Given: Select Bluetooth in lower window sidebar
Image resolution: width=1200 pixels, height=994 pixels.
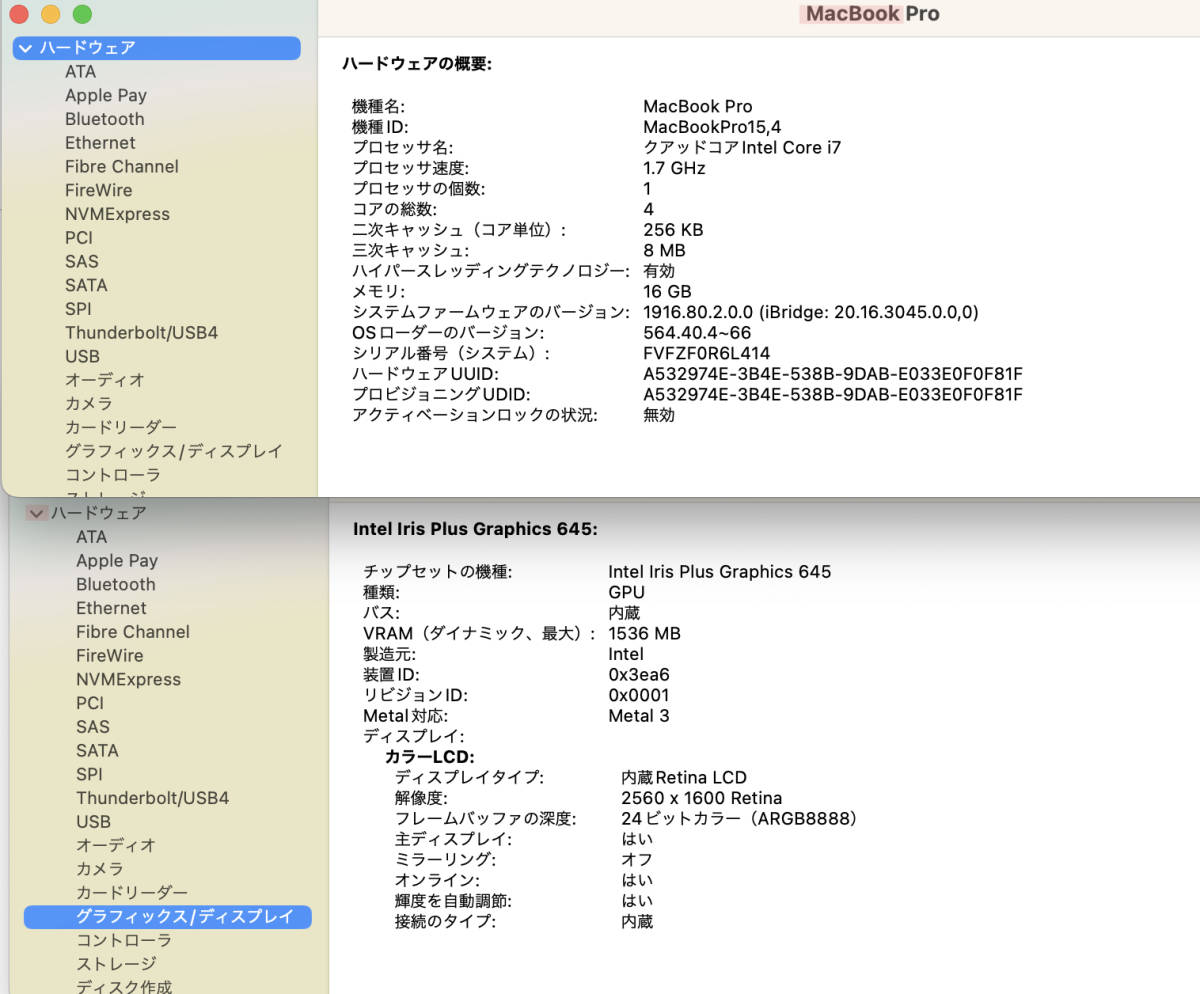Looking at the screenshot, I should click(x=116, y=585).
